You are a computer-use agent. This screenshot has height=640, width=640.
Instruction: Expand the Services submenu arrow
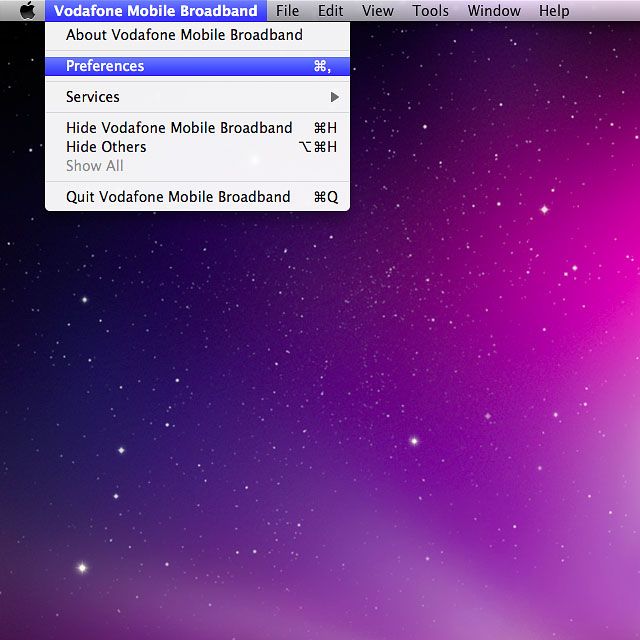[x=335, y=97]
